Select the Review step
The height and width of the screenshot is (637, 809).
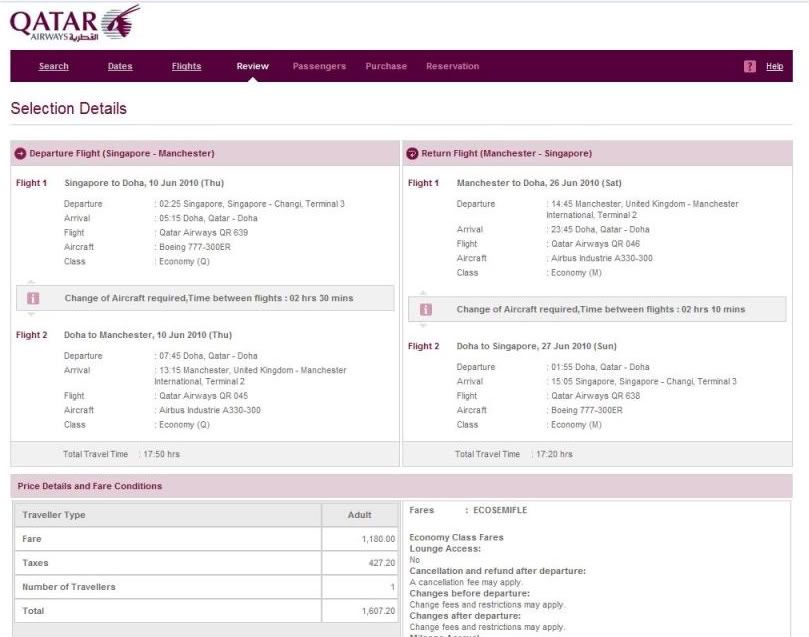[x=252, y=66]
